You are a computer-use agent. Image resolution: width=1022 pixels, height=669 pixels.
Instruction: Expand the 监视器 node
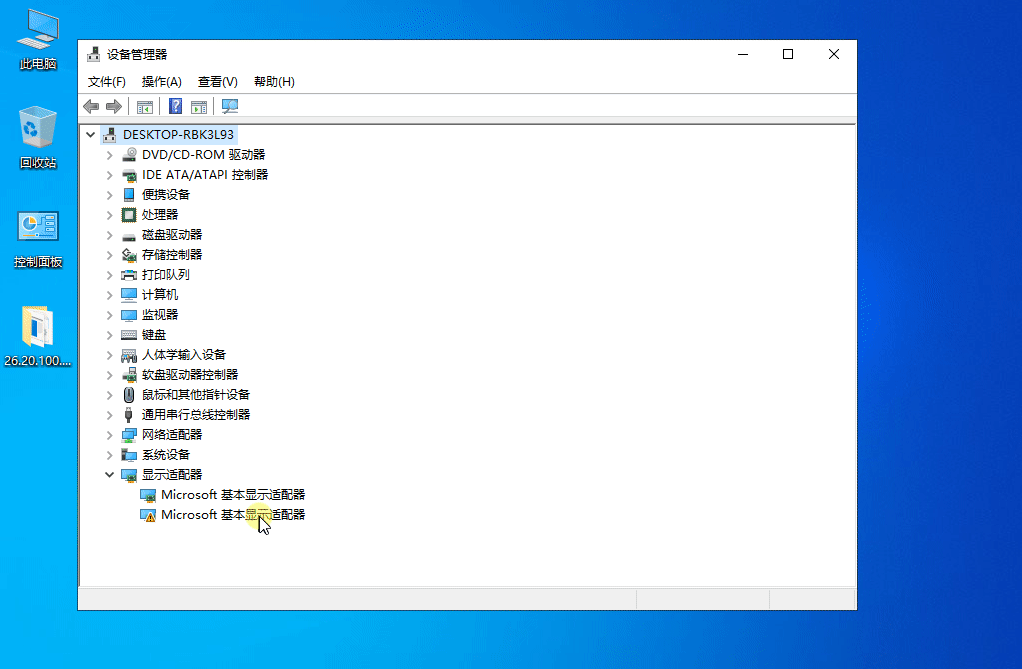pyautogui.click(x=110, y=315)
